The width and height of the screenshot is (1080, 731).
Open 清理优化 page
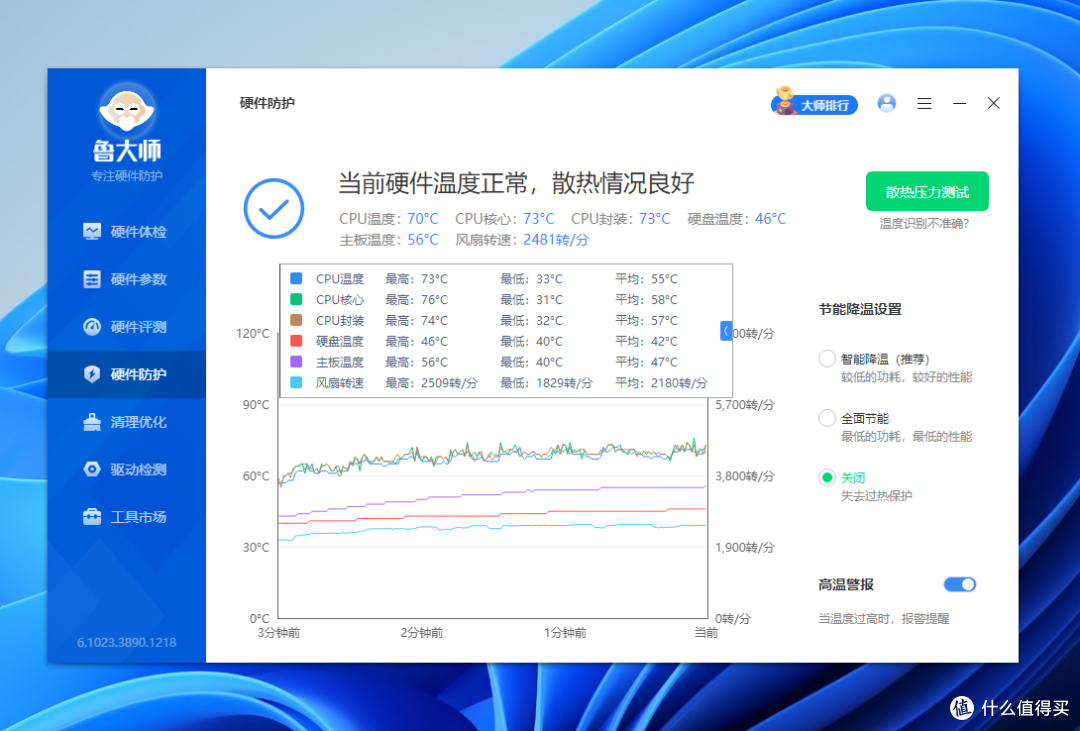pos(127,422)
